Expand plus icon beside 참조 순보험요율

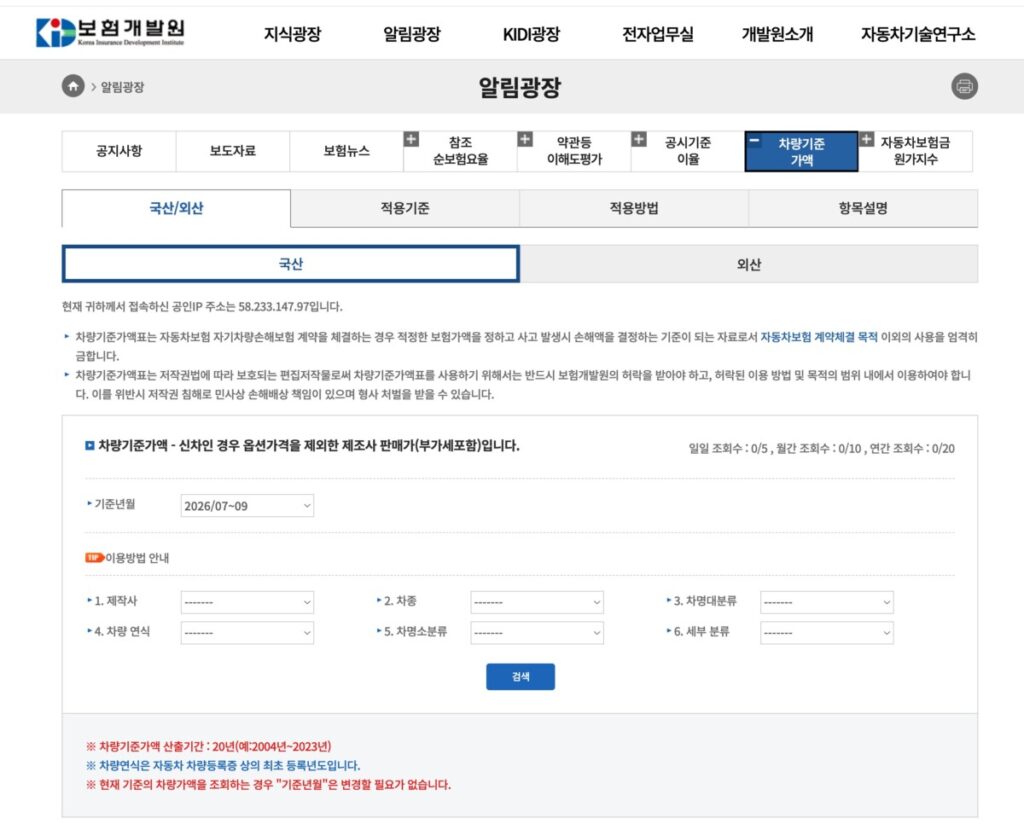pyautogui.click(x=411, y=139)
